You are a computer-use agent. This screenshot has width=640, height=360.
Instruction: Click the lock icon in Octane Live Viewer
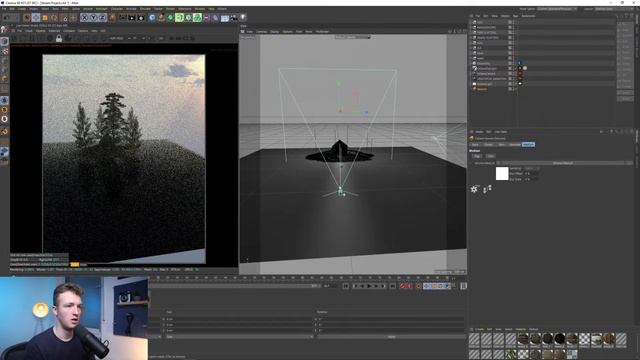click(x=59, y=38)
